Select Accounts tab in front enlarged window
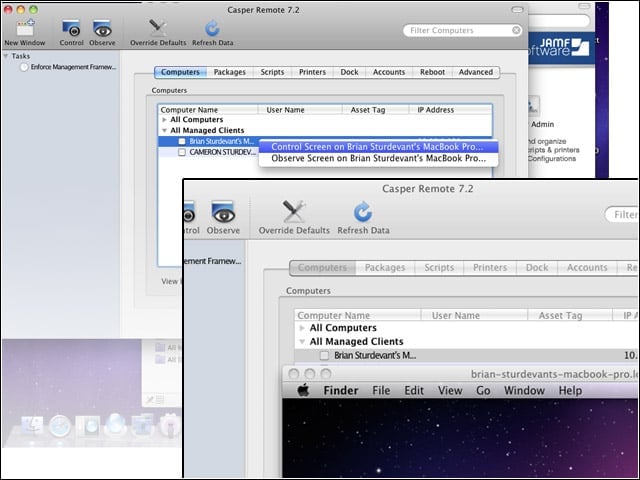Screen dimensions: 640x480 point(587,268)
